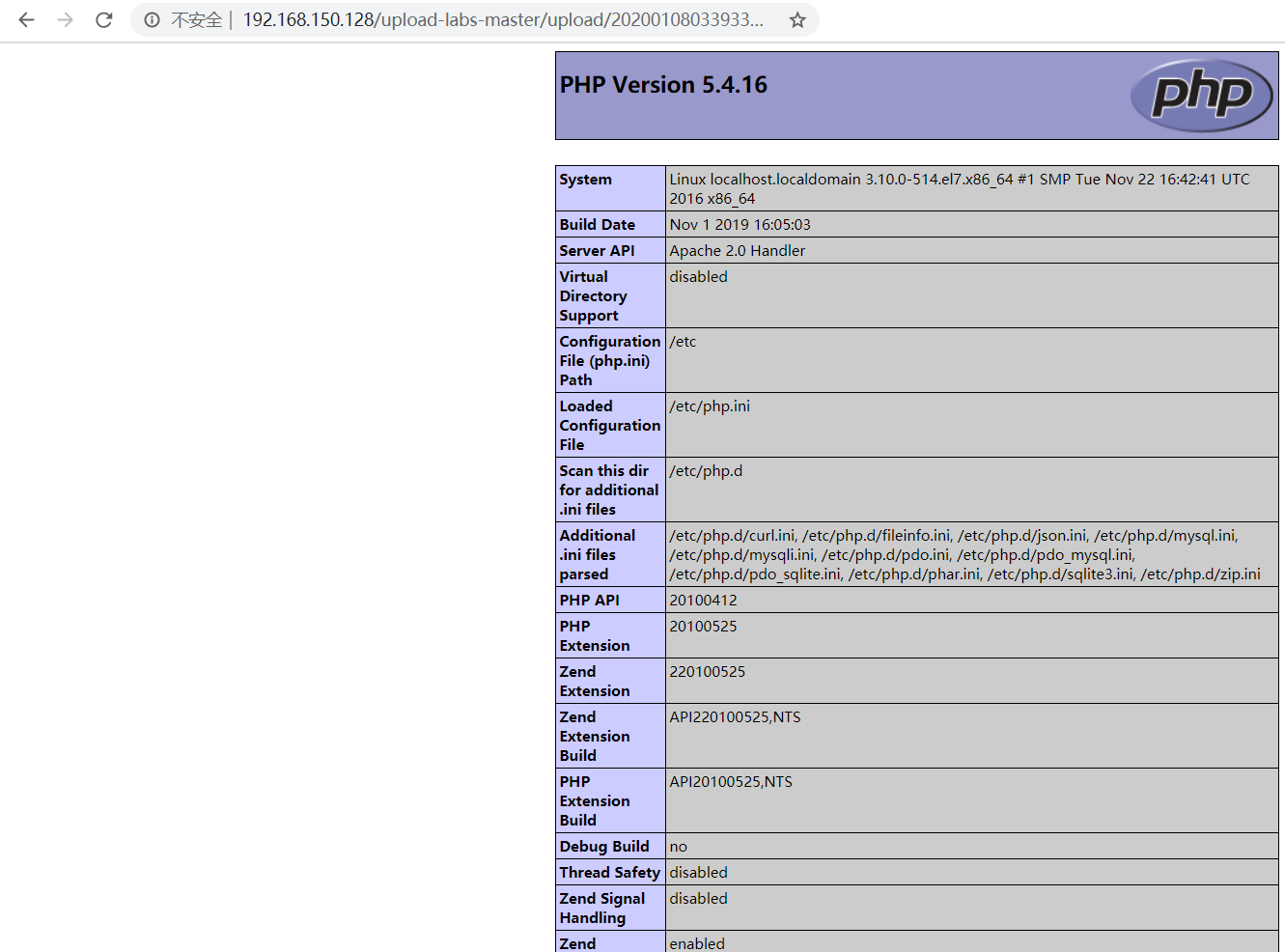Image resolution: width=1285 pixels, height=952 pixels.
Task: Select the PHP API label
Action: pyautogui.click(x=590, y=601)
